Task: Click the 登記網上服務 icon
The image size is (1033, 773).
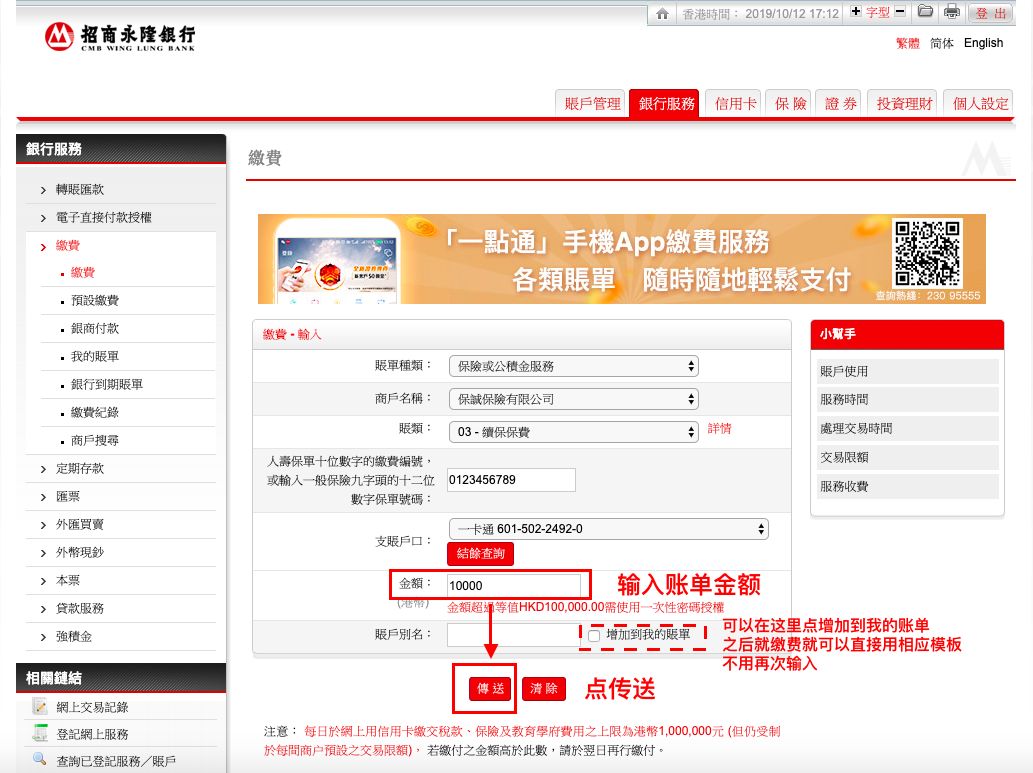Action: 40,733
